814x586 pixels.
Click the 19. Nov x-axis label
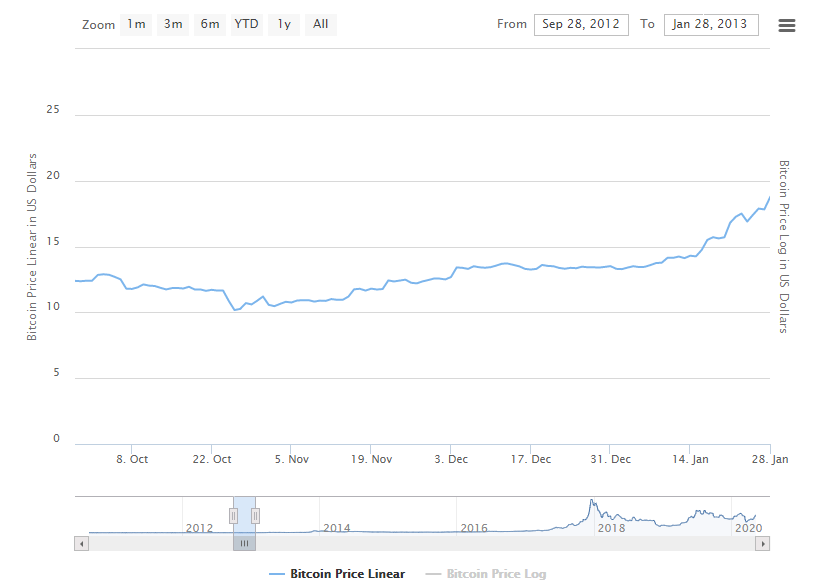[x=371, y=459]
